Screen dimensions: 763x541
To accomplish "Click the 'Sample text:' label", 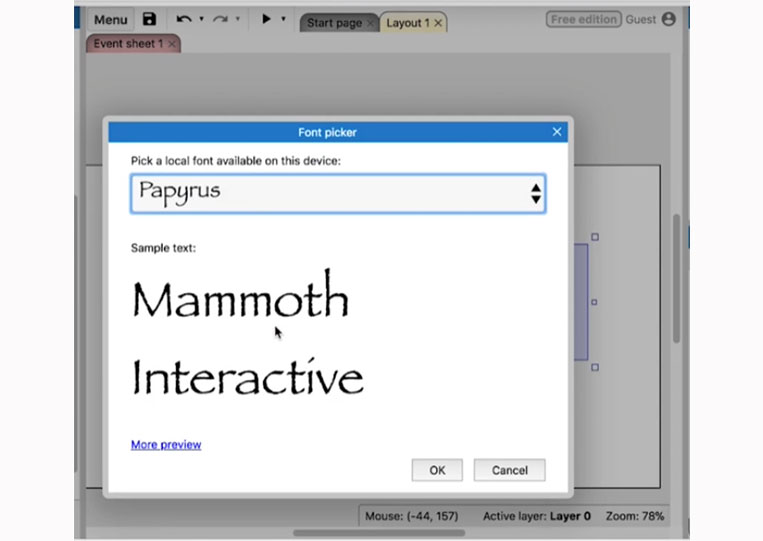I will pyautogui.click(x=164, y=248).
